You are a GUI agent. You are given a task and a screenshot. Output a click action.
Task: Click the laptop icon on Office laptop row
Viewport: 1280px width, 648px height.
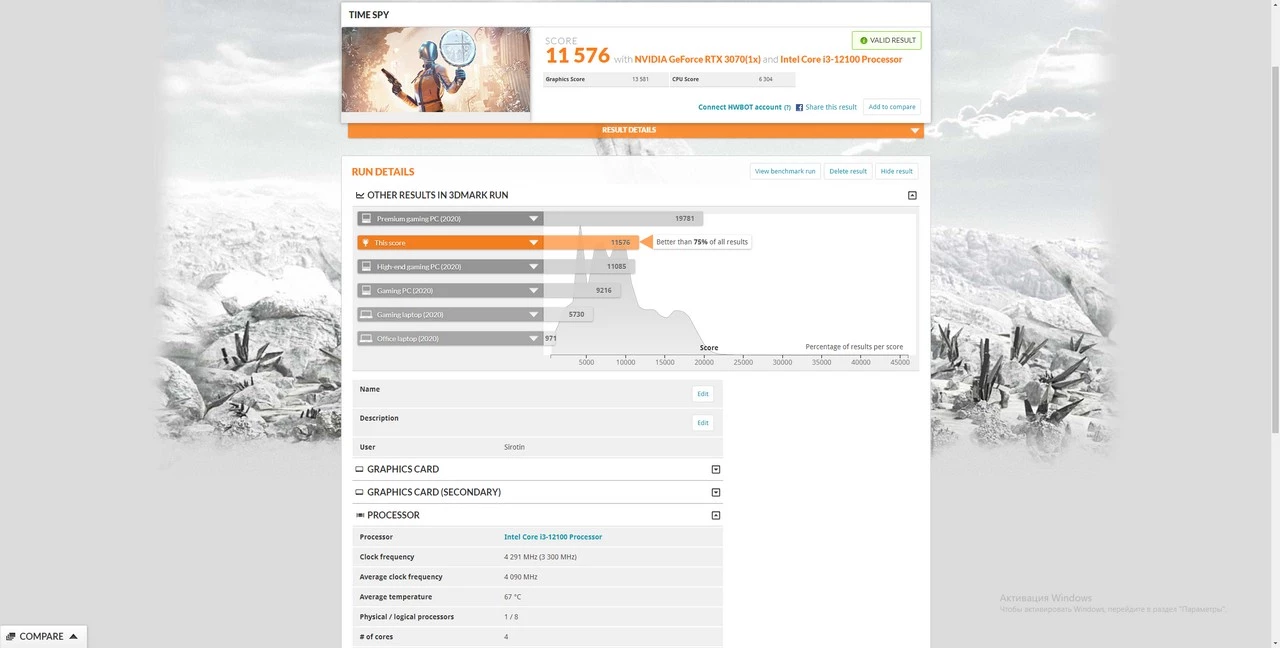coord(367,338)
